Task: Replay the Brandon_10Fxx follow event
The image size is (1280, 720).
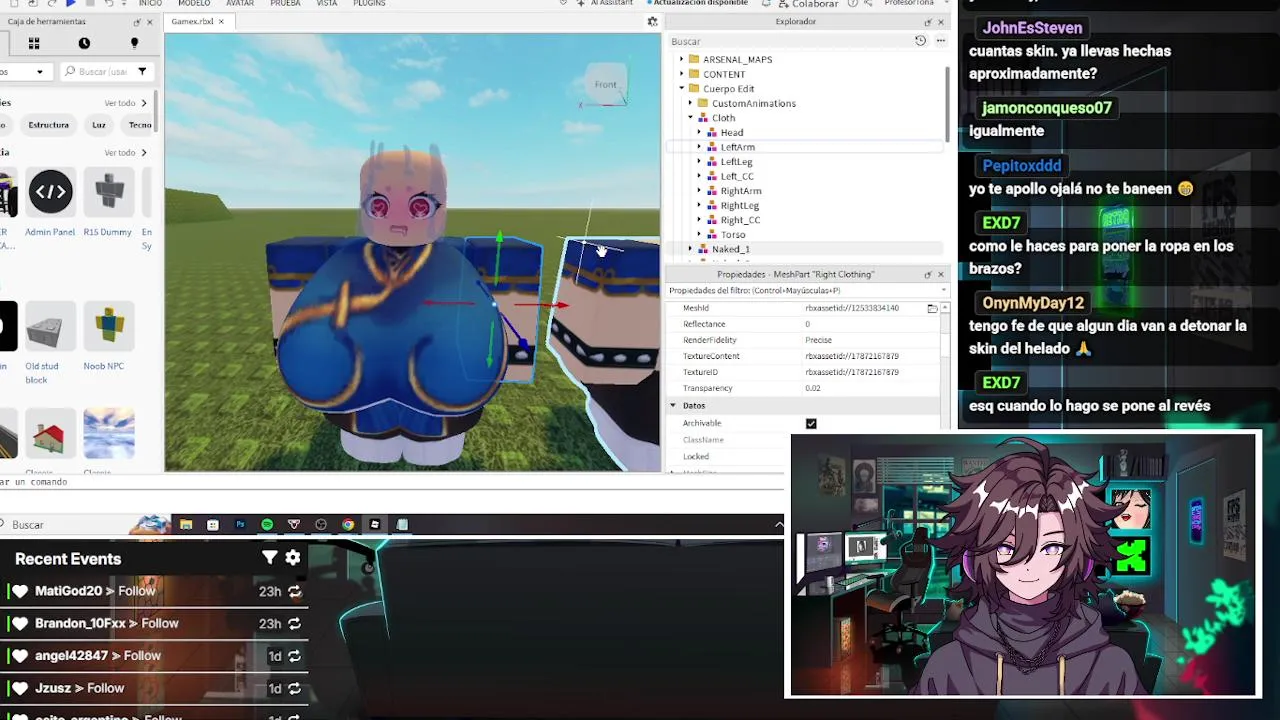Action: pyautogui.click(x=294, y=623)
